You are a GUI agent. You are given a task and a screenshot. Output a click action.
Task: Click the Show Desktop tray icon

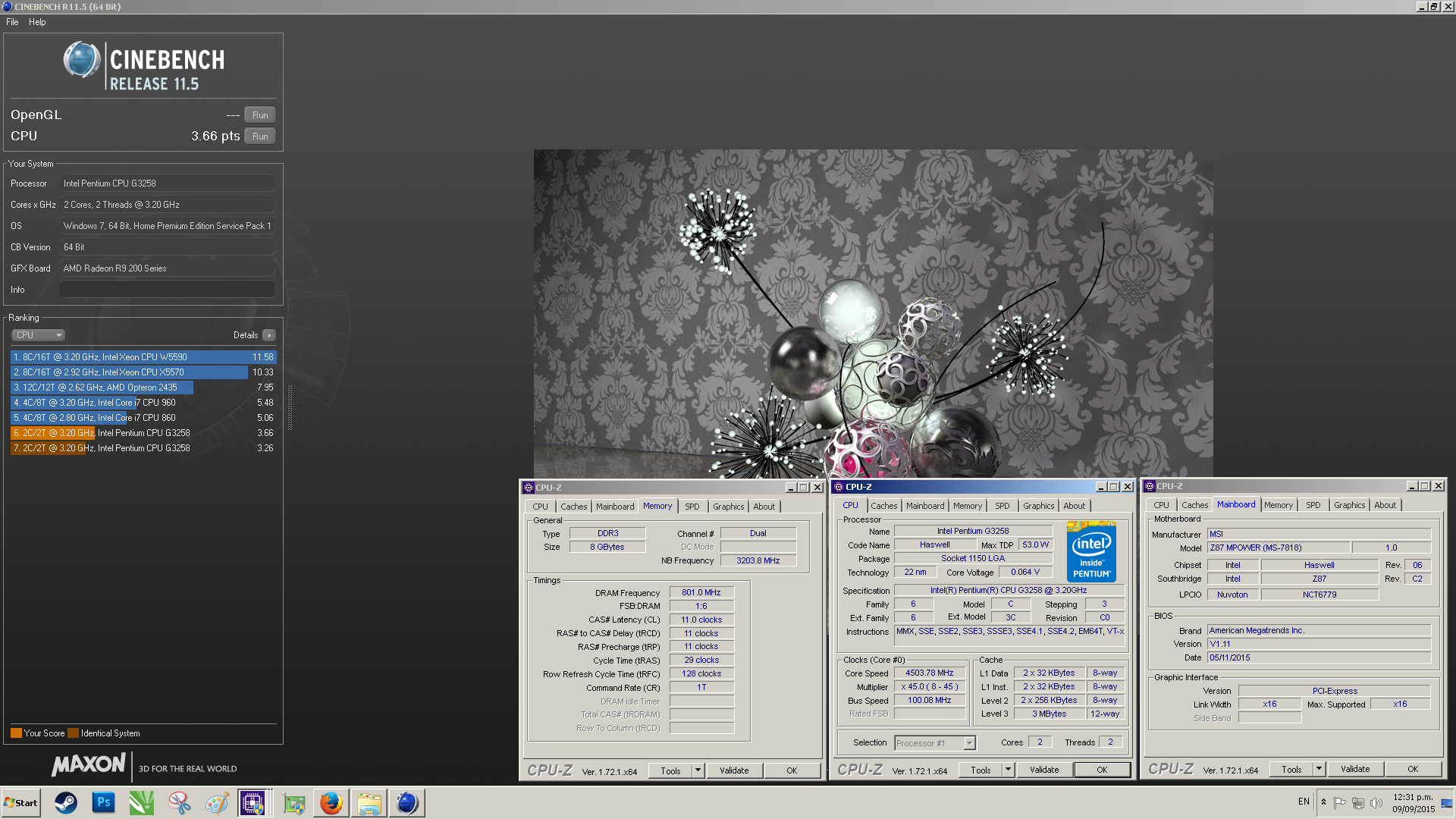1447,803
